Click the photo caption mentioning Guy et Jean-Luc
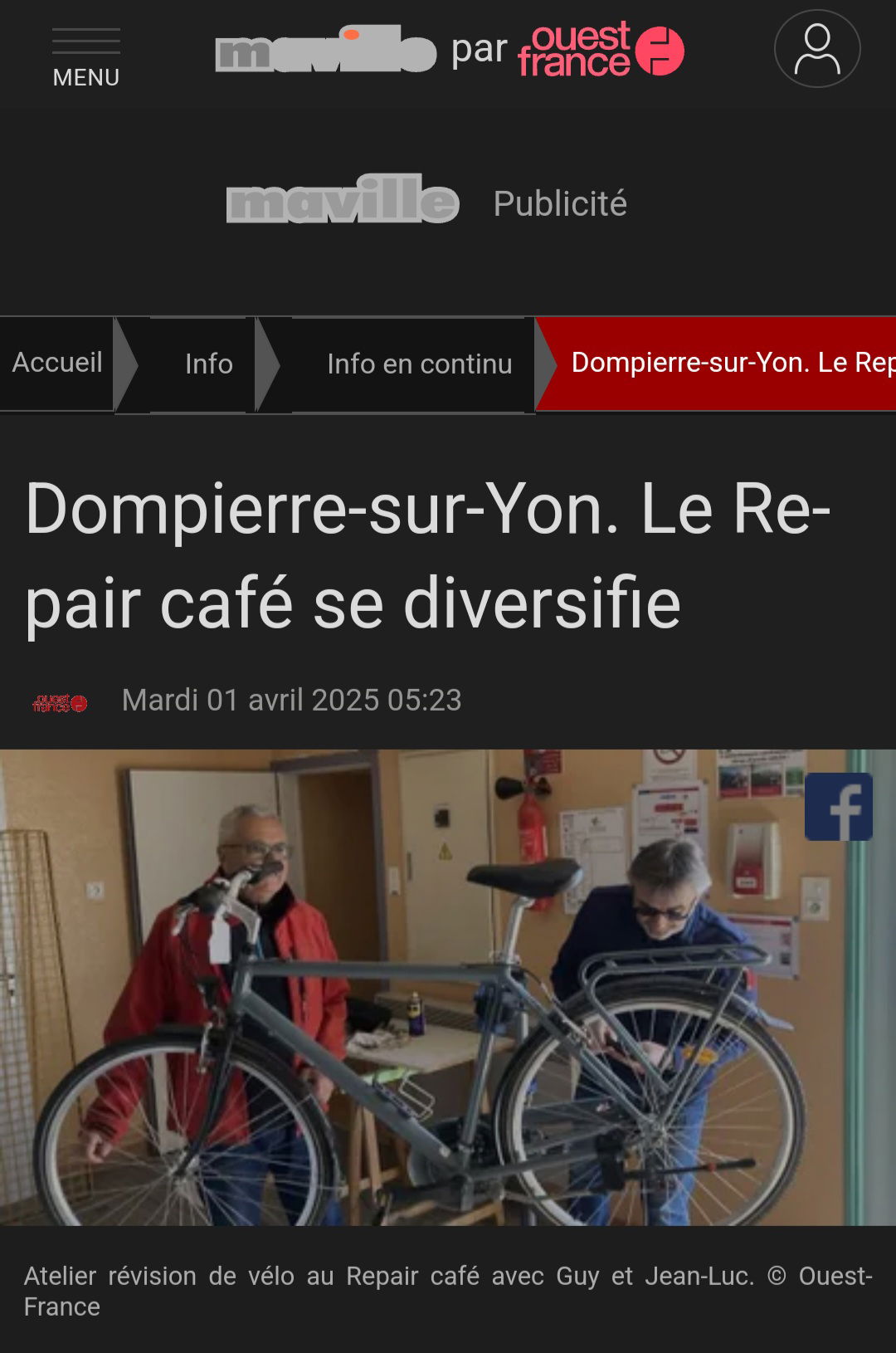 [448, 1291]
